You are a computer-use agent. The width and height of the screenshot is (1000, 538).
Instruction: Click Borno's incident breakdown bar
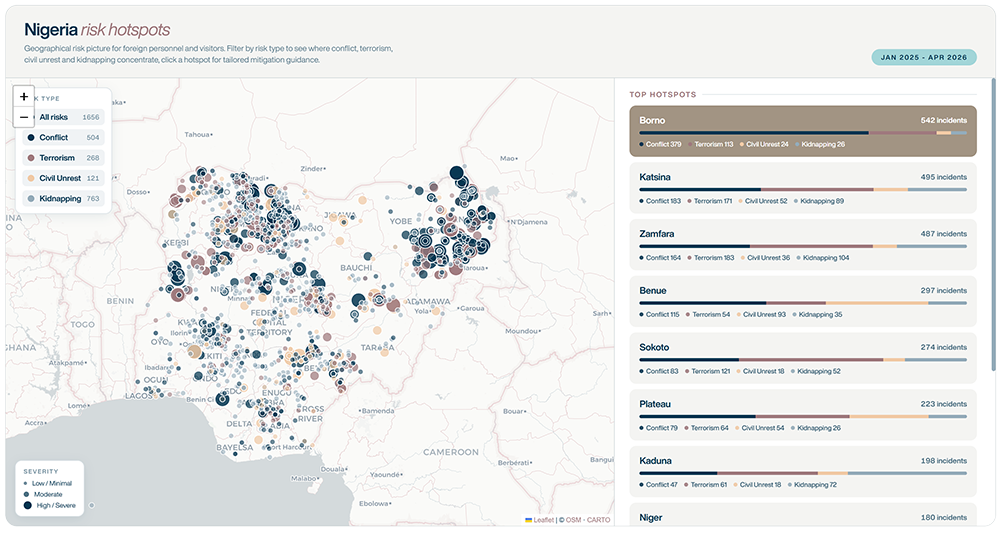click(803, 133)
